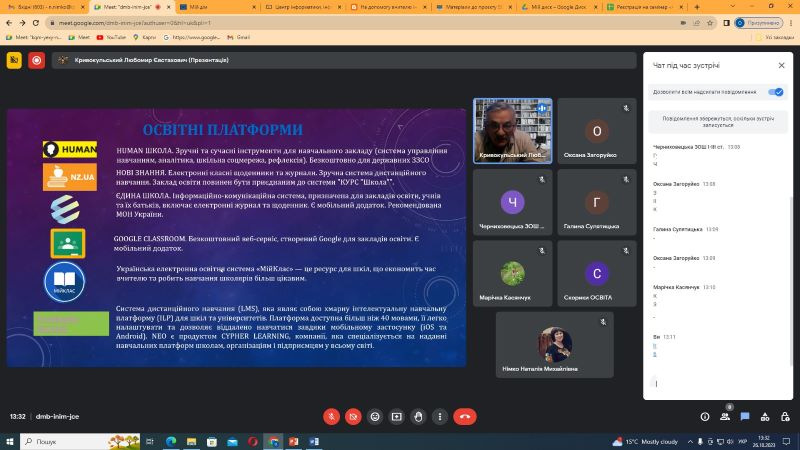Select the Німко Наталія Михайлівна self-view tile

pyautogui.click(x=555, y=345)
